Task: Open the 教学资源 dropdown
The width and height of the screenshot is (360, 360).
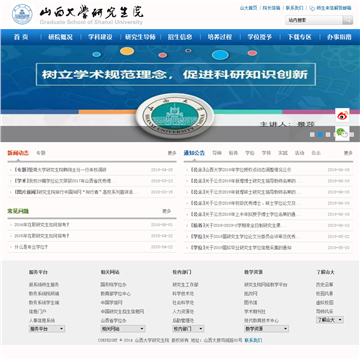Action: [266, 329]
